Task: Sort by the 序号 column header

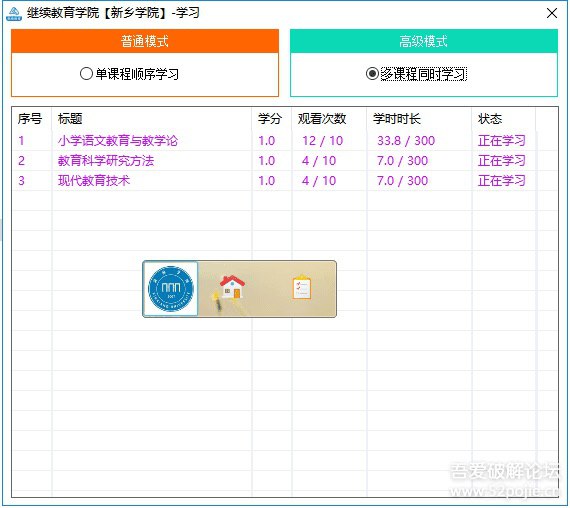Action: coord(32,119)
